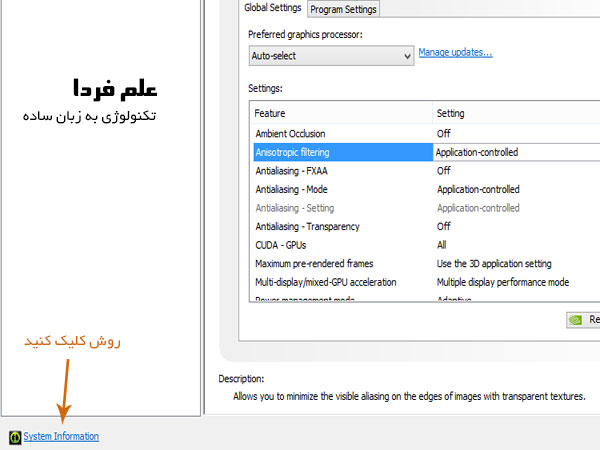Open the Manage updates link
The width and height of the screenshot is (600, 450).
455,52
